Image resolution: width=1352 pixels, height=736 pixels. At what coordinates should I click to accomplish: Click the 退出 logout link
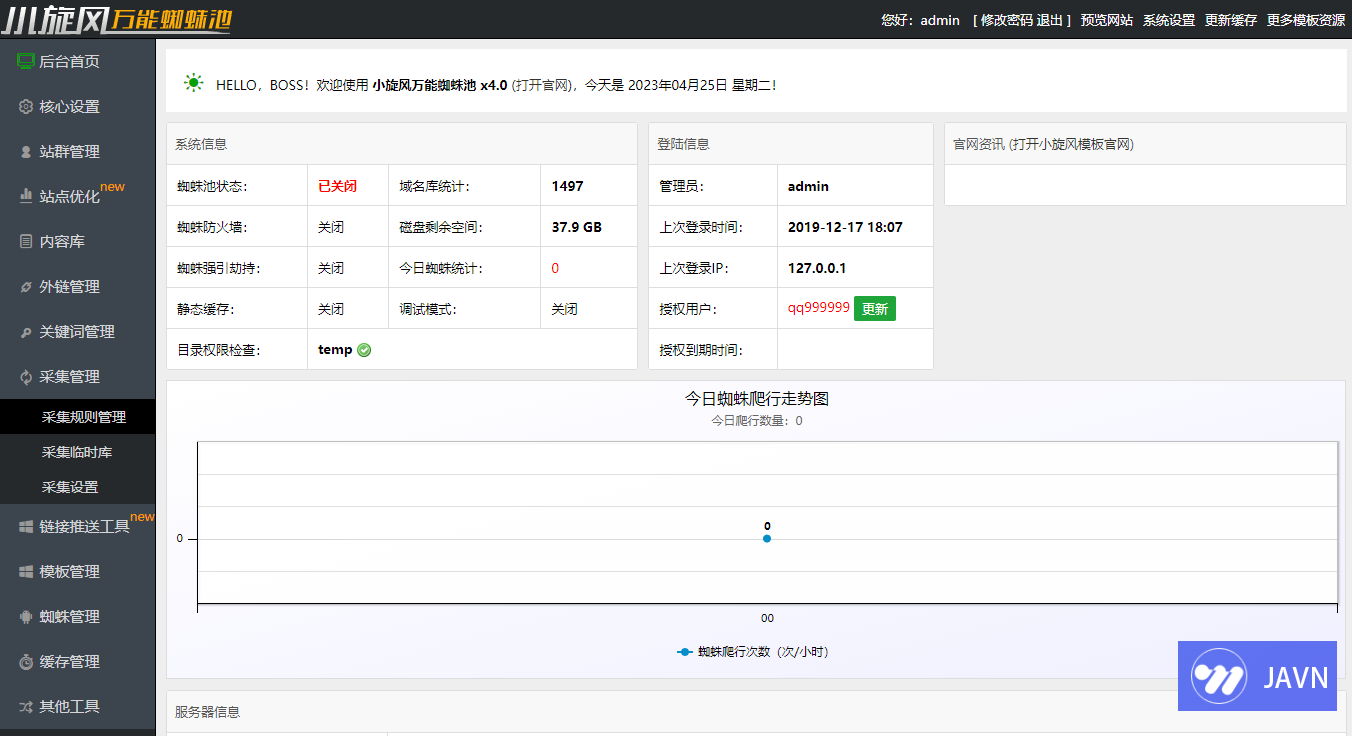point(1050,20)
